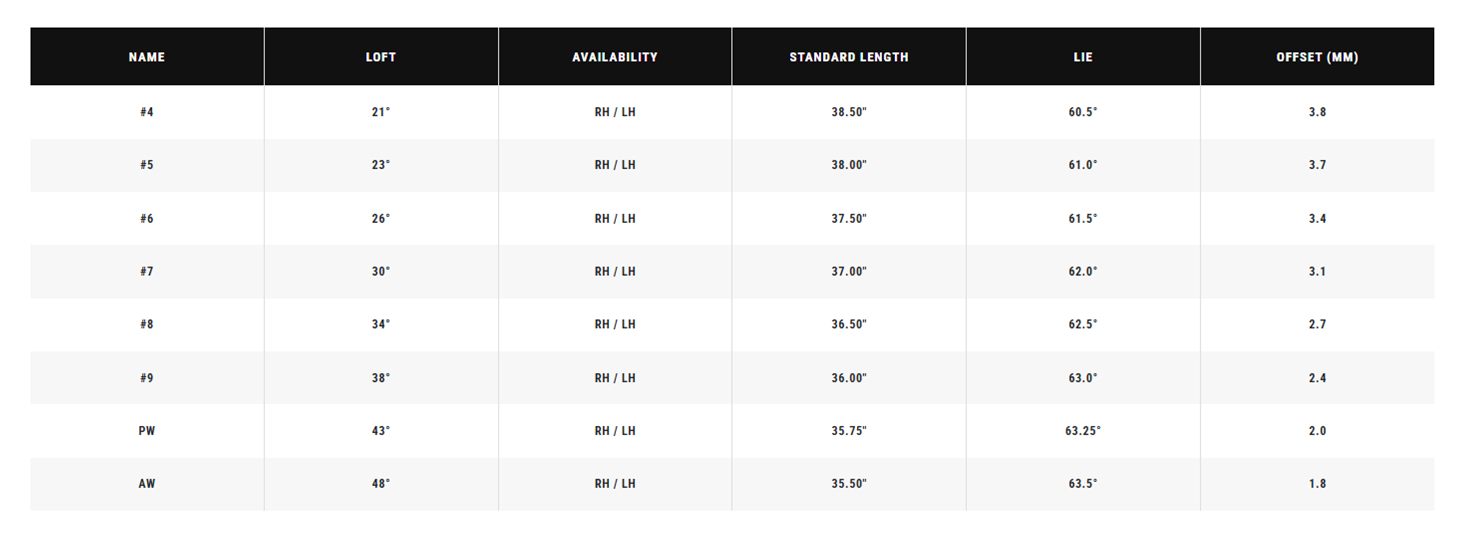Click the 63.25° lie value
The height and width of the screenshot is (543, 1463).
coord(1083,431)
